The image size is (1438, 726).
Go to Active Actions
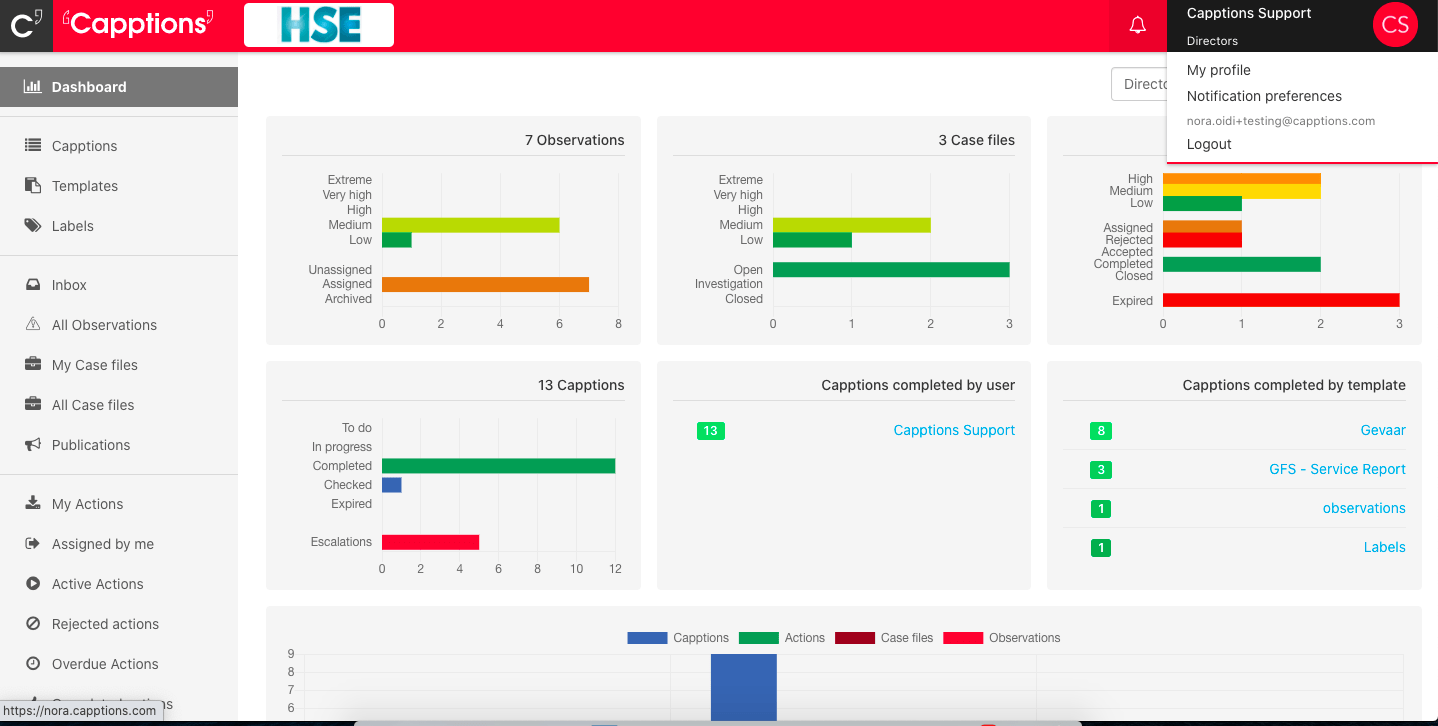[98, 584]
